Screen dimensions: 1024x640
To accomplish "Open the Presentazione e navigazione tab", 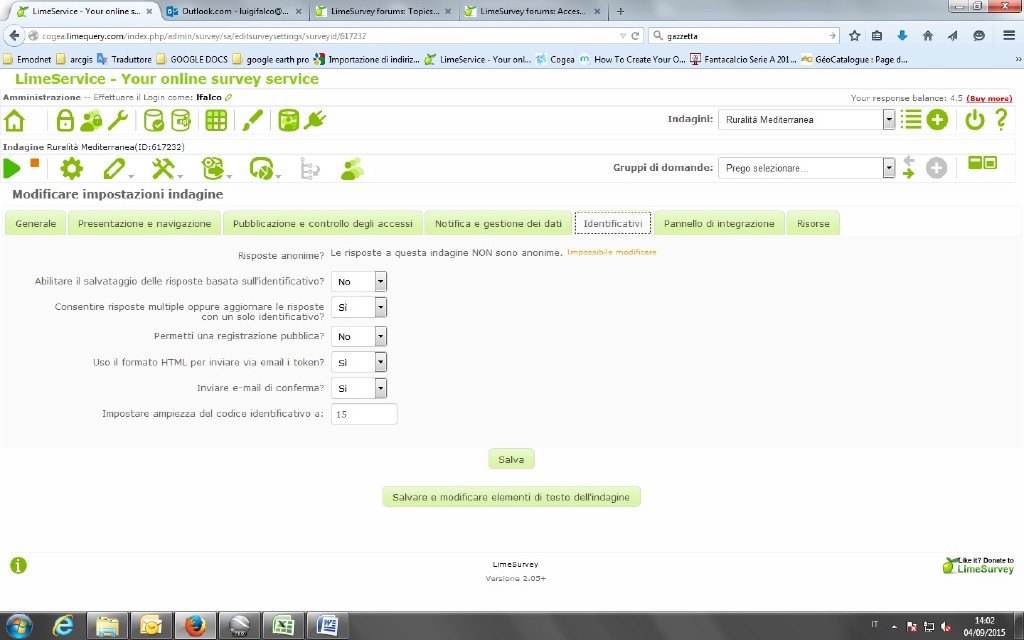I will click(x=144, y=224).
